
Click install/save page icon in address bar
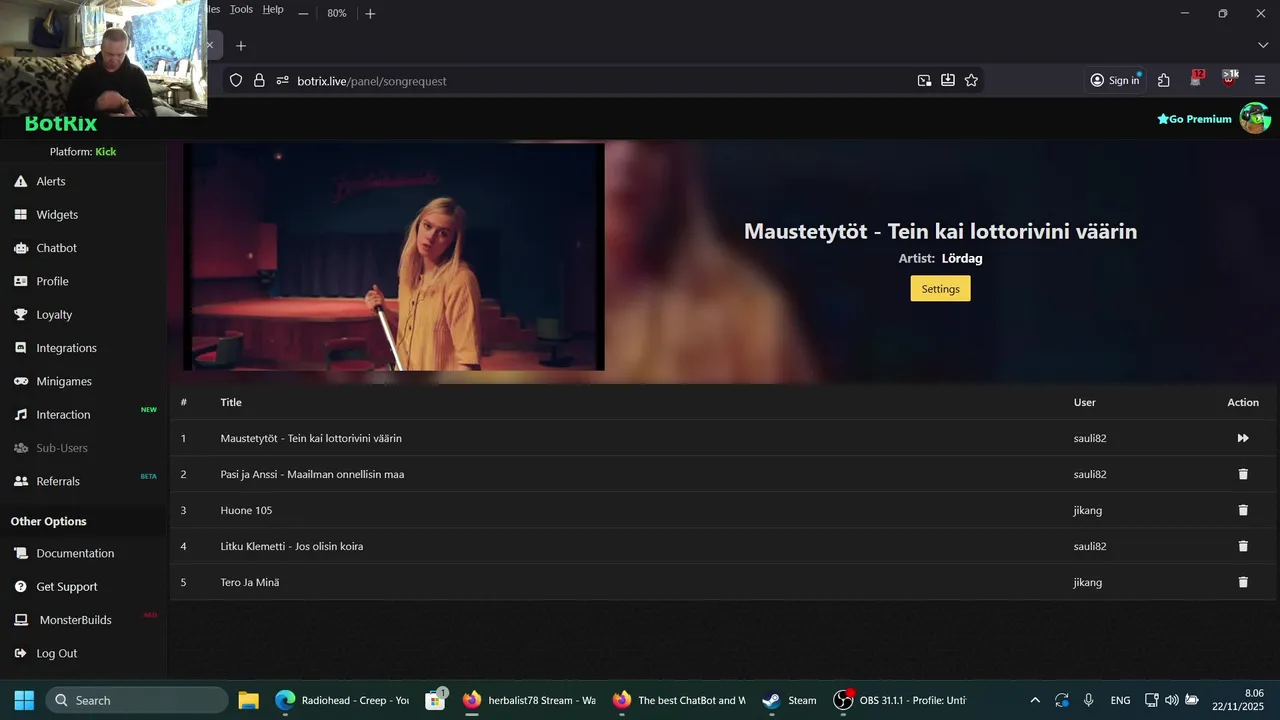coord(948,80)
